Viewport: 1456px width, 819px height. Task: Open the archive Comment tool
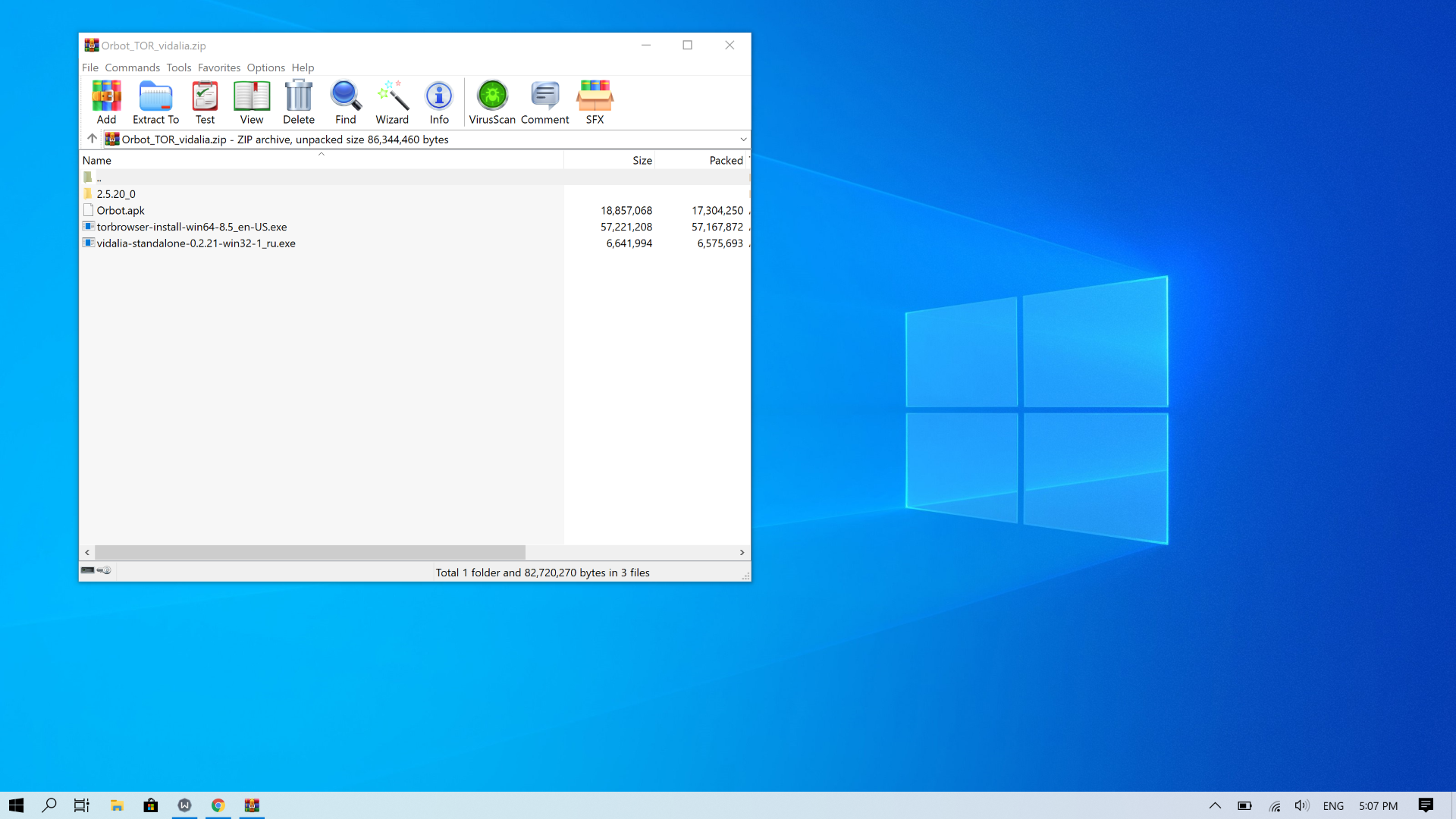pyautogui.click(x=544, y=102)
